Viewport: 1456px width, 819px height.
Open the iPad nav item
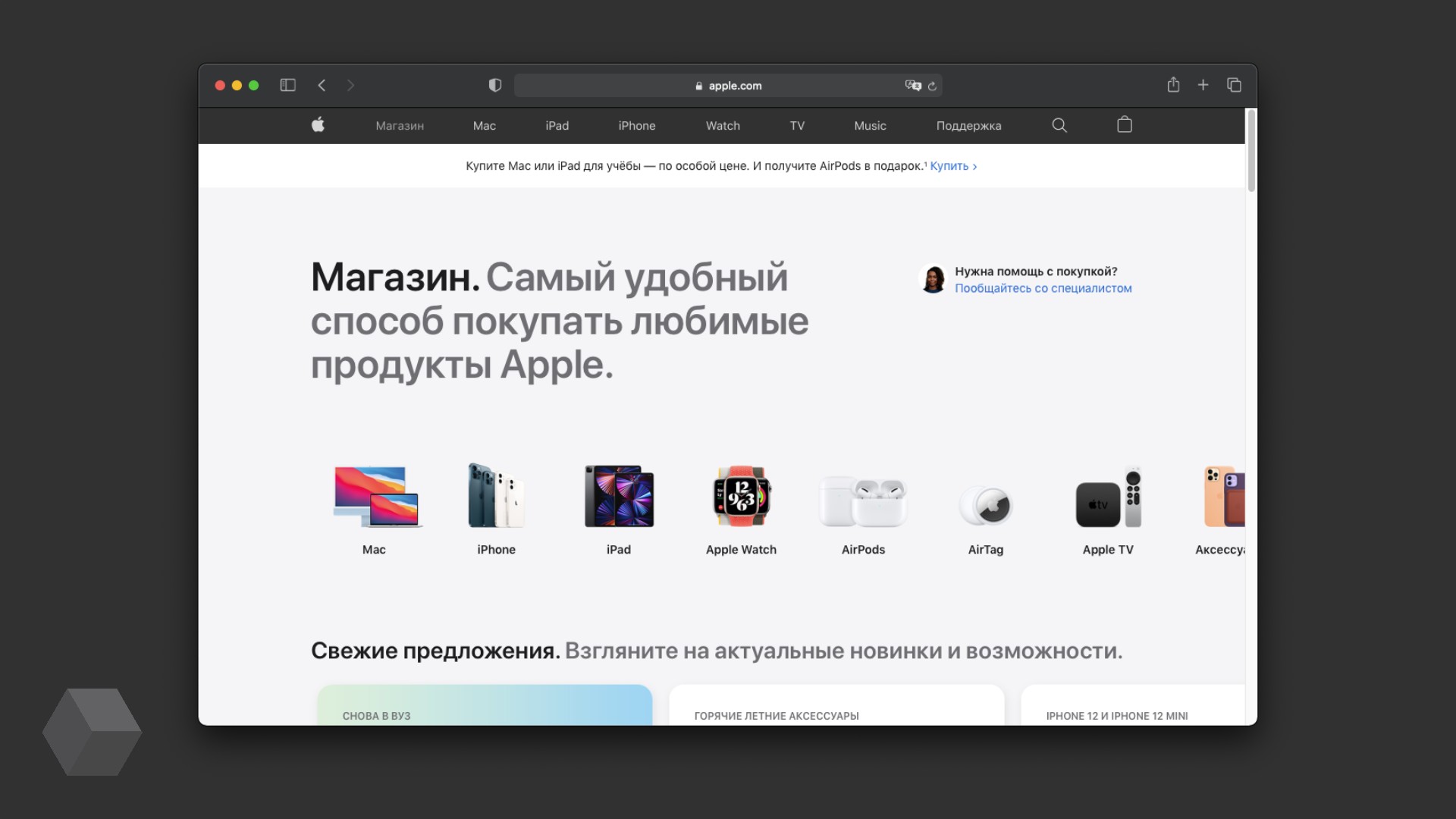coord(557,126)
